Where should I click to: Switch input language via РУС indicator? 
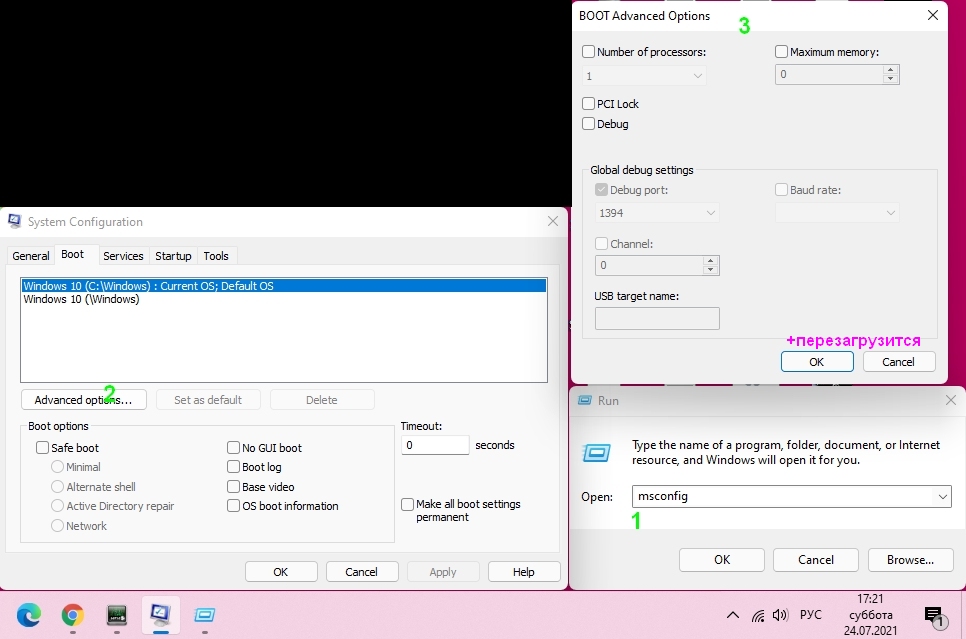coord(811,615)
